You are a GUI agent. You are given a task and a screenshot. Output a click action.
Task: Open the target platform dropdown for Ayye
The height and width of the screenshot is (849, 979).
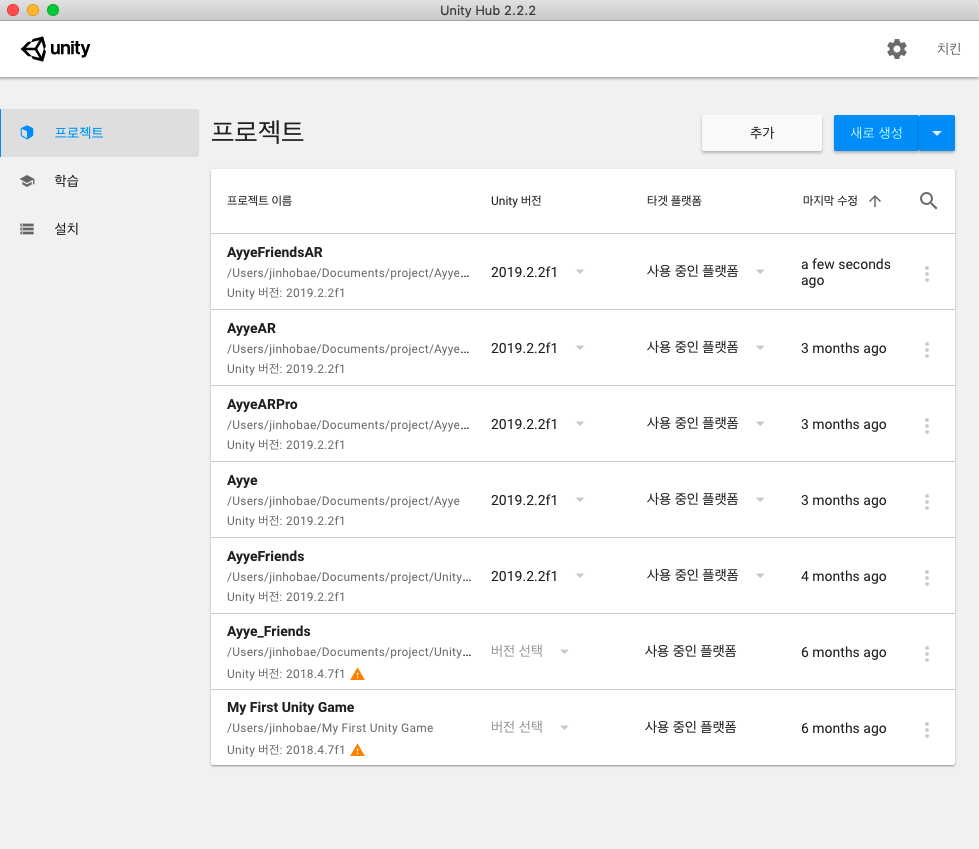(706, 499)
